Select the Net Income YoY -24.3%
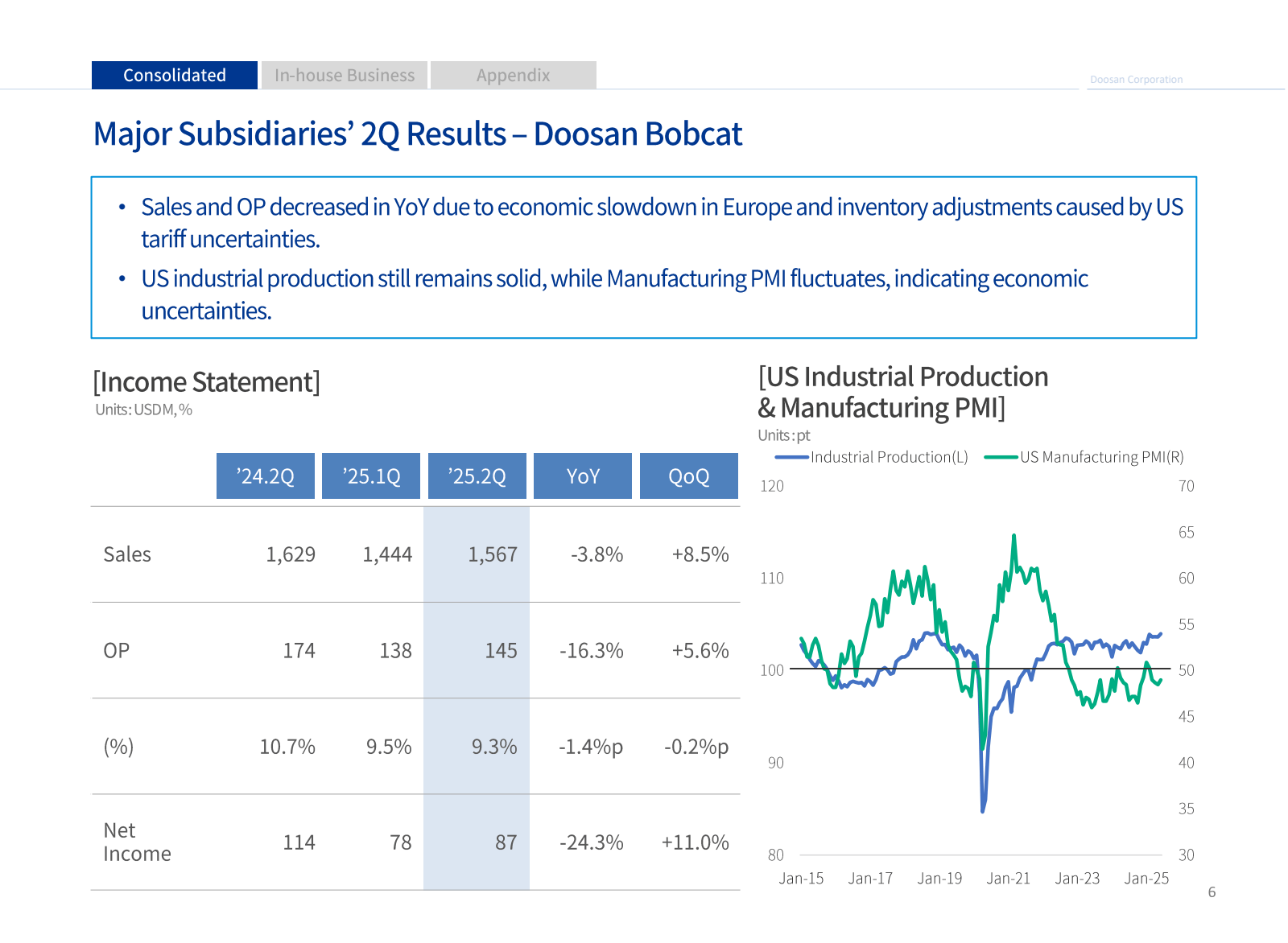The height and width of the screenshot is (943, 1288). (592, 842)
